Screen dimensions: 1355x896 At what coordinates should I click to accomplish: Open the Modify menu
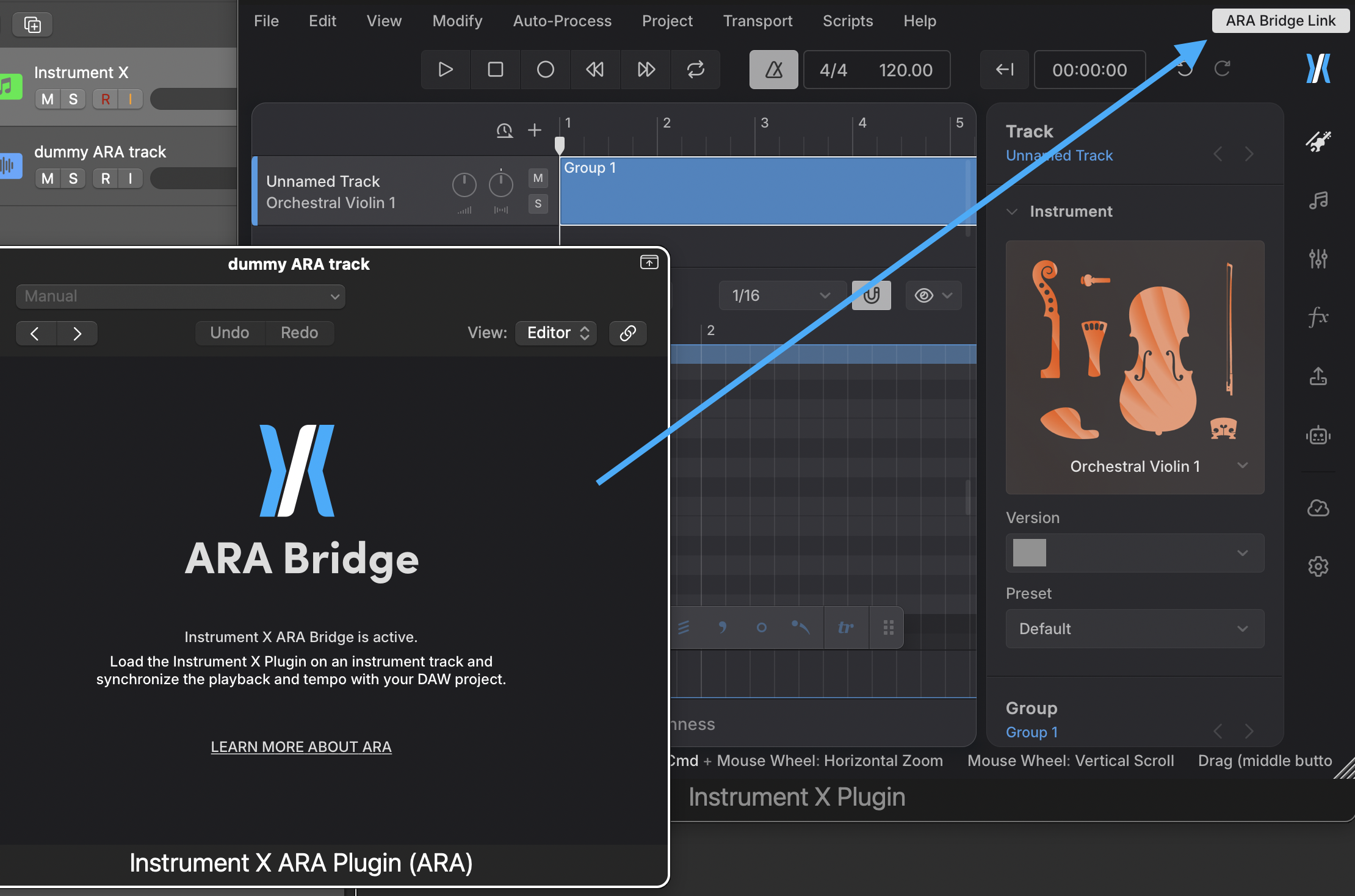[457, 21]
